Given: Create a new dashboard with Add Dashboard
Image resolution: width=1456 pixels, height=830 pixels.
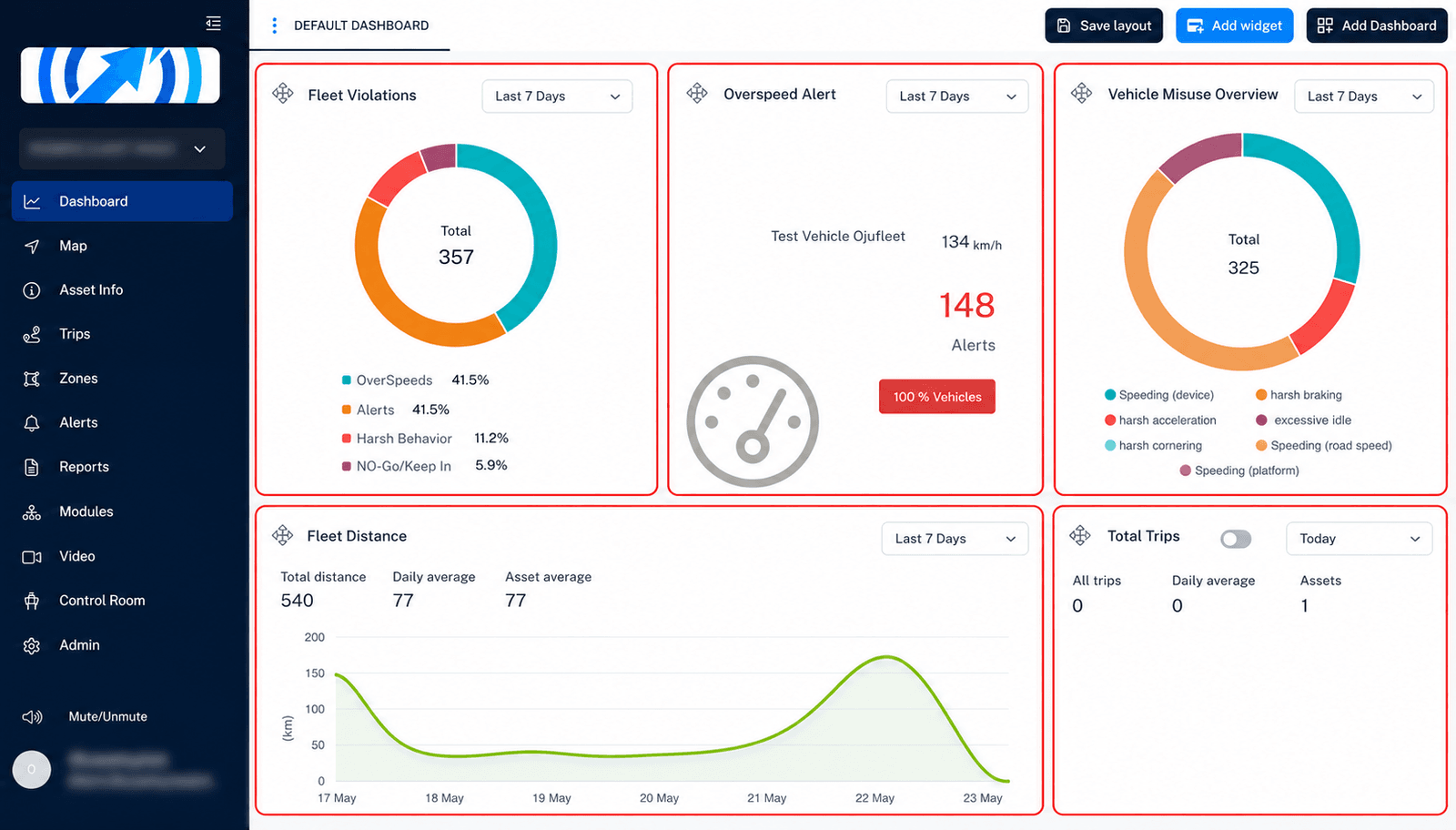Looking at the screenshot, I should tap(1377, 25).
